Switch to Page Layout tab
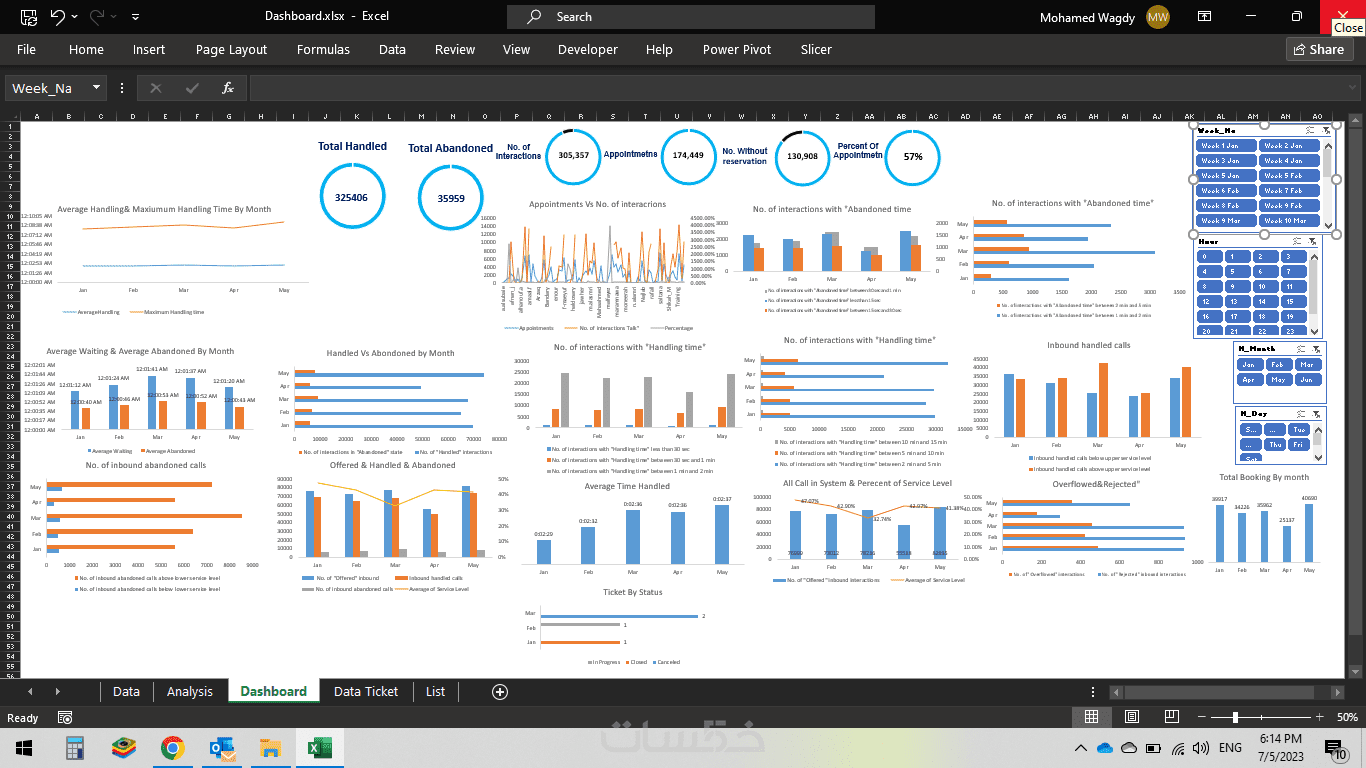1366x768 pixels. 231,49
